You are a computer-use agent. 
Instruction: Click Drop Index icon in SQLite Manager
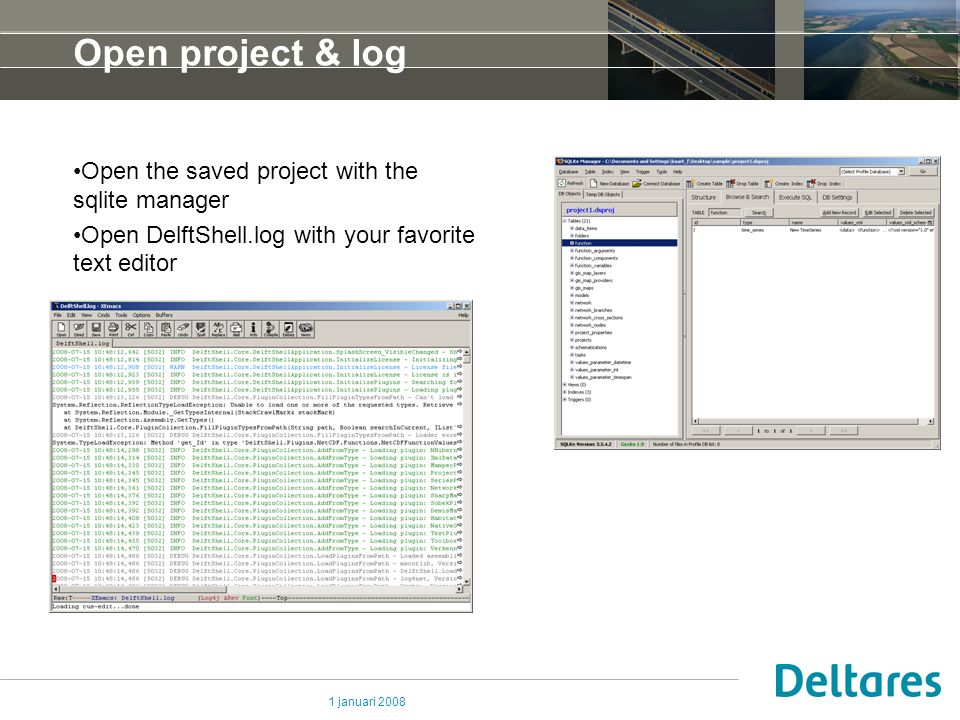coord(811,183)
